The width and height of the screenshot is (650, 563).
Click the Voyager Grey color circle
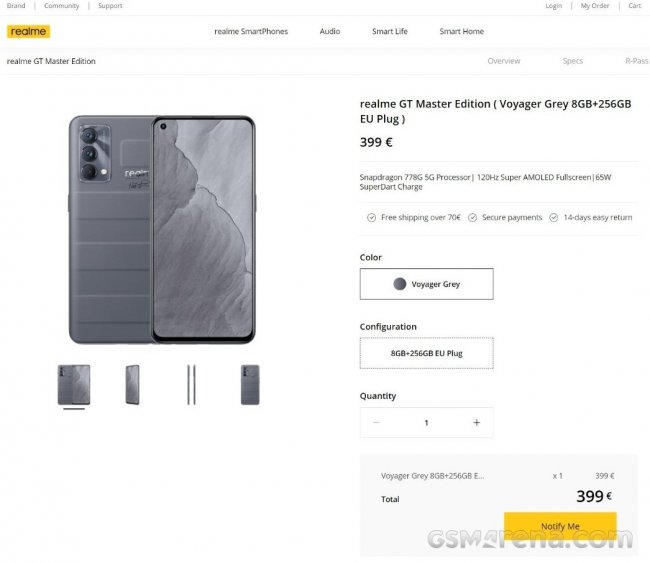[x=400, y=284]
